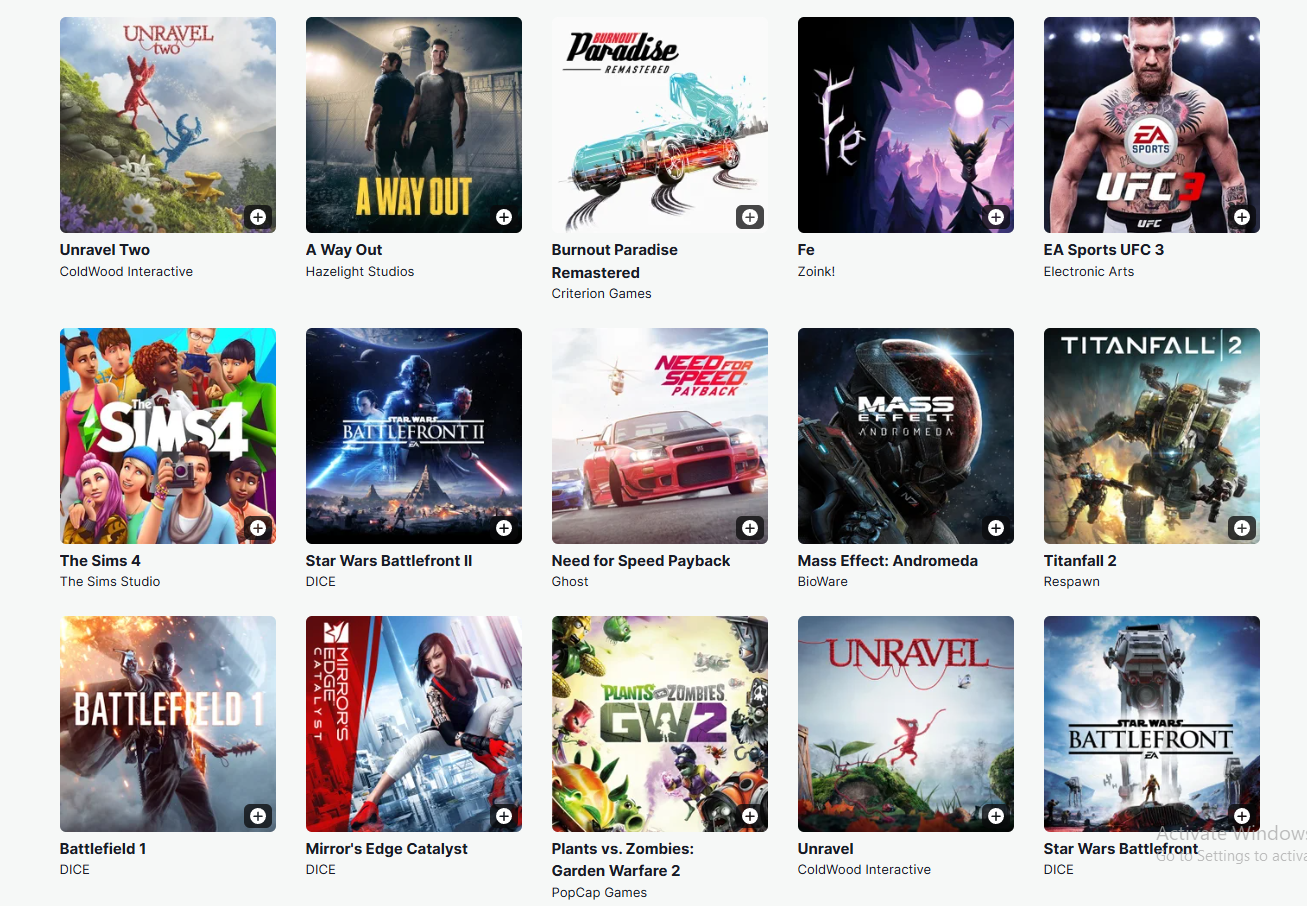Open the Mass Effect: Andromeda title link

click(888, 561)
